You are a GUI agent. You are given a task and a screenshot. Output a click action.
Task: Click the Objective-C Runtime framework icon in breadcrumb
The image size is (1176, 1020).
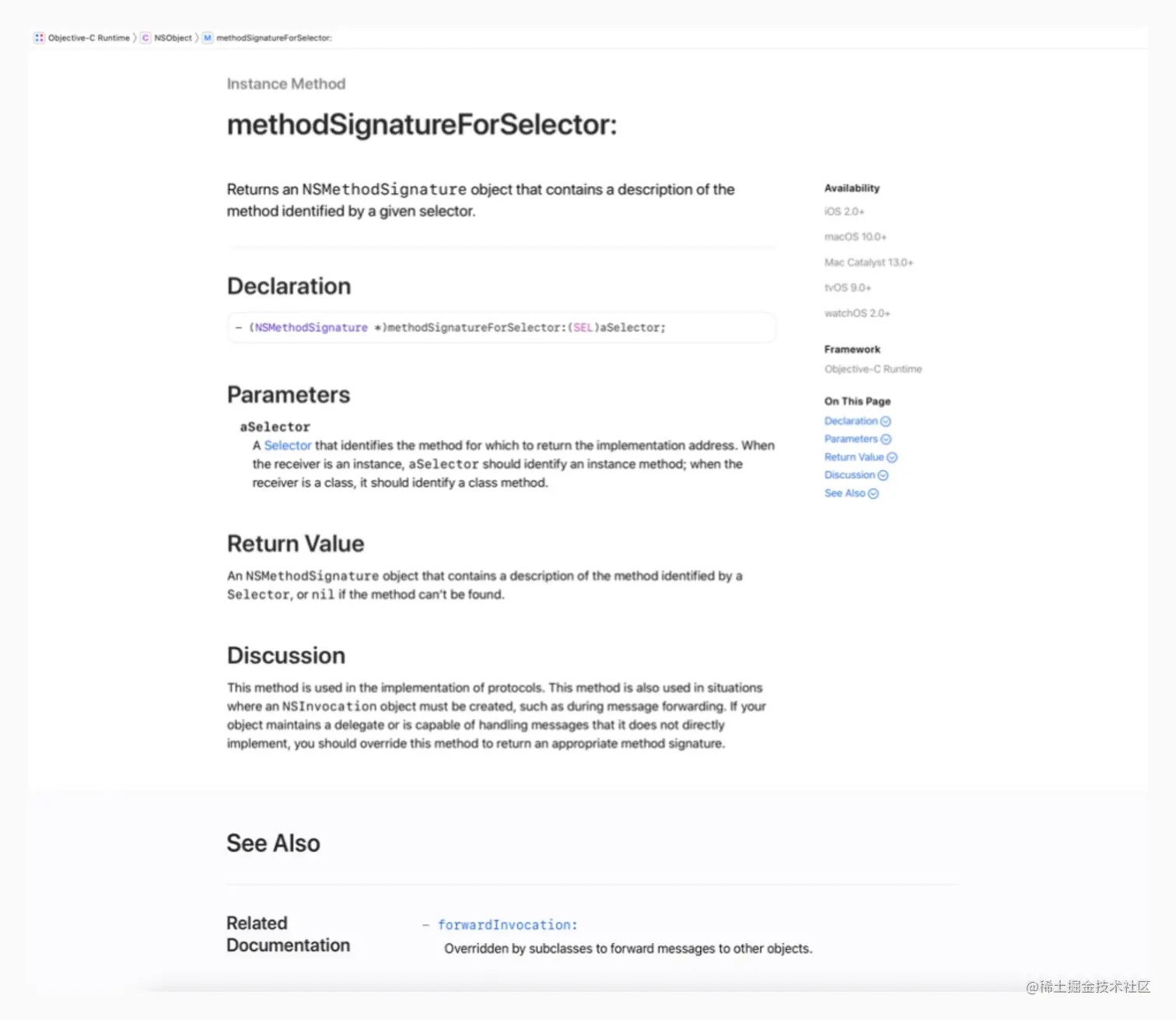(x=39, y=37)
